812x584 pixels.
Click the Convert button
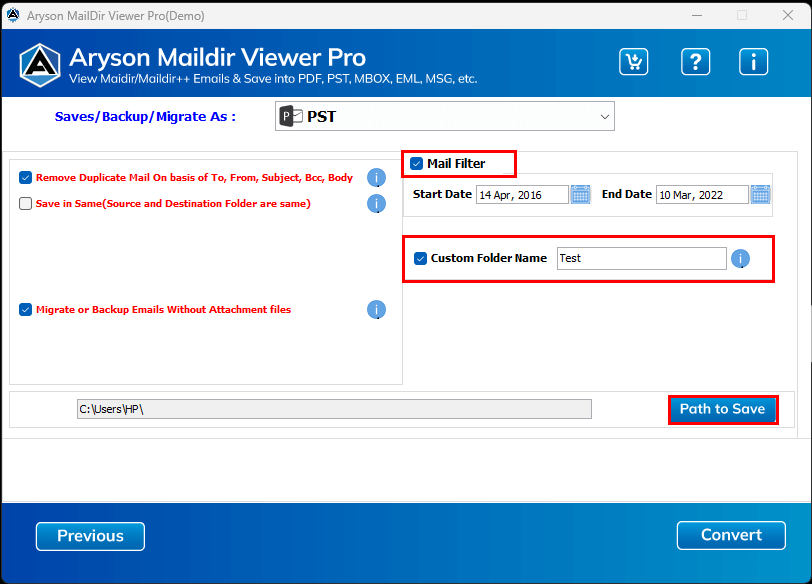731,535
